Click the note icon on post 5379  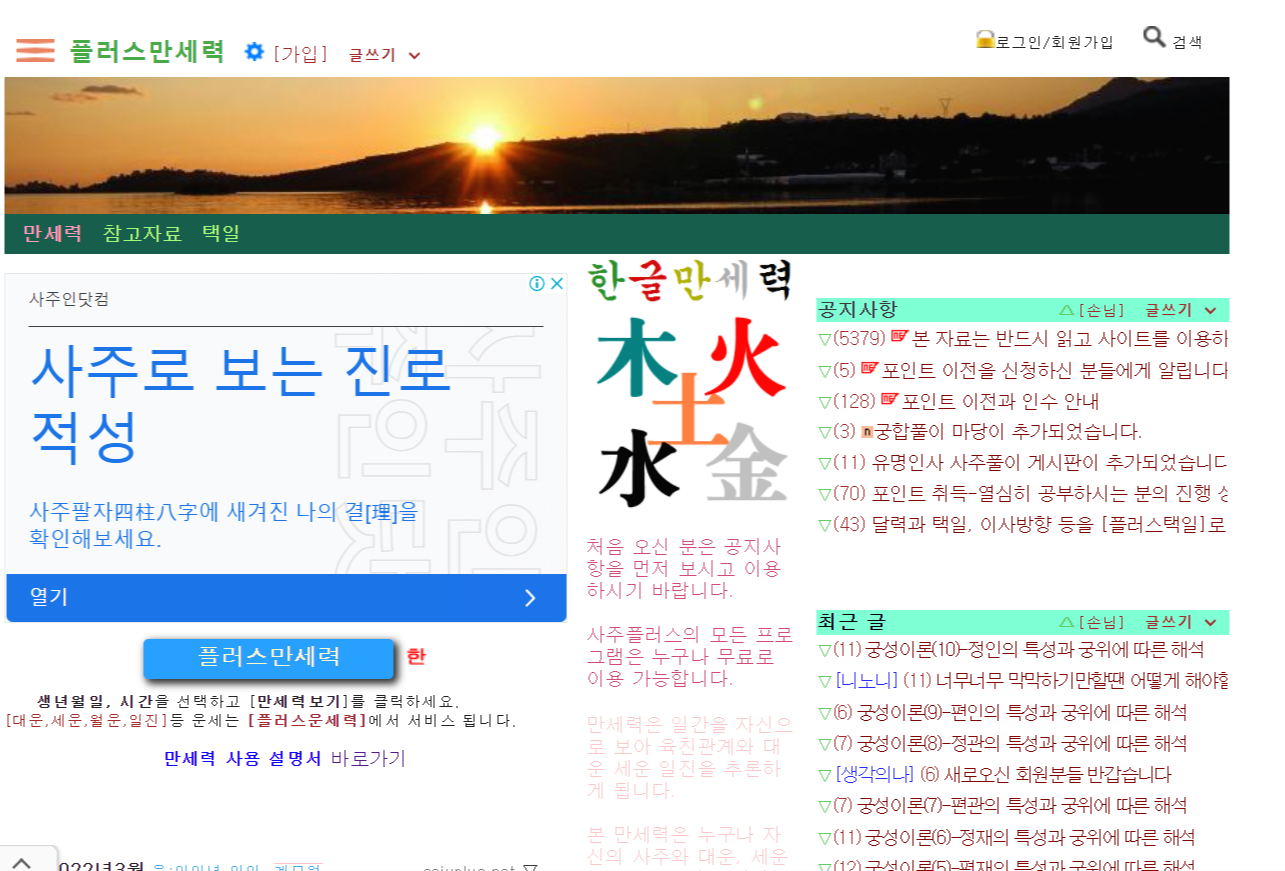899,337
